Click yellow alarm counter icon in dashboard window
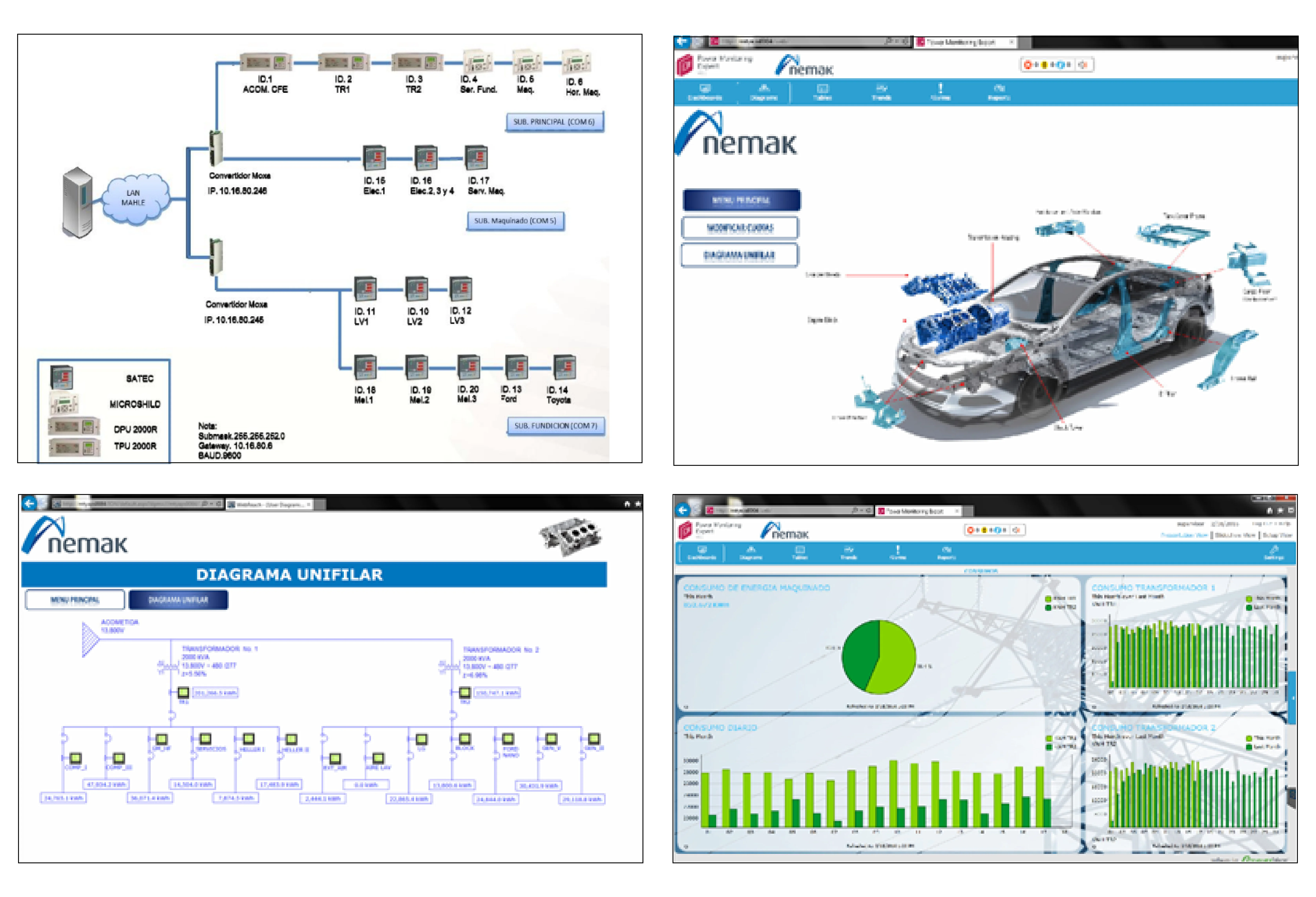Viewport: 1316px width, 897px height. pyautogui.click(x=985, y=530)
